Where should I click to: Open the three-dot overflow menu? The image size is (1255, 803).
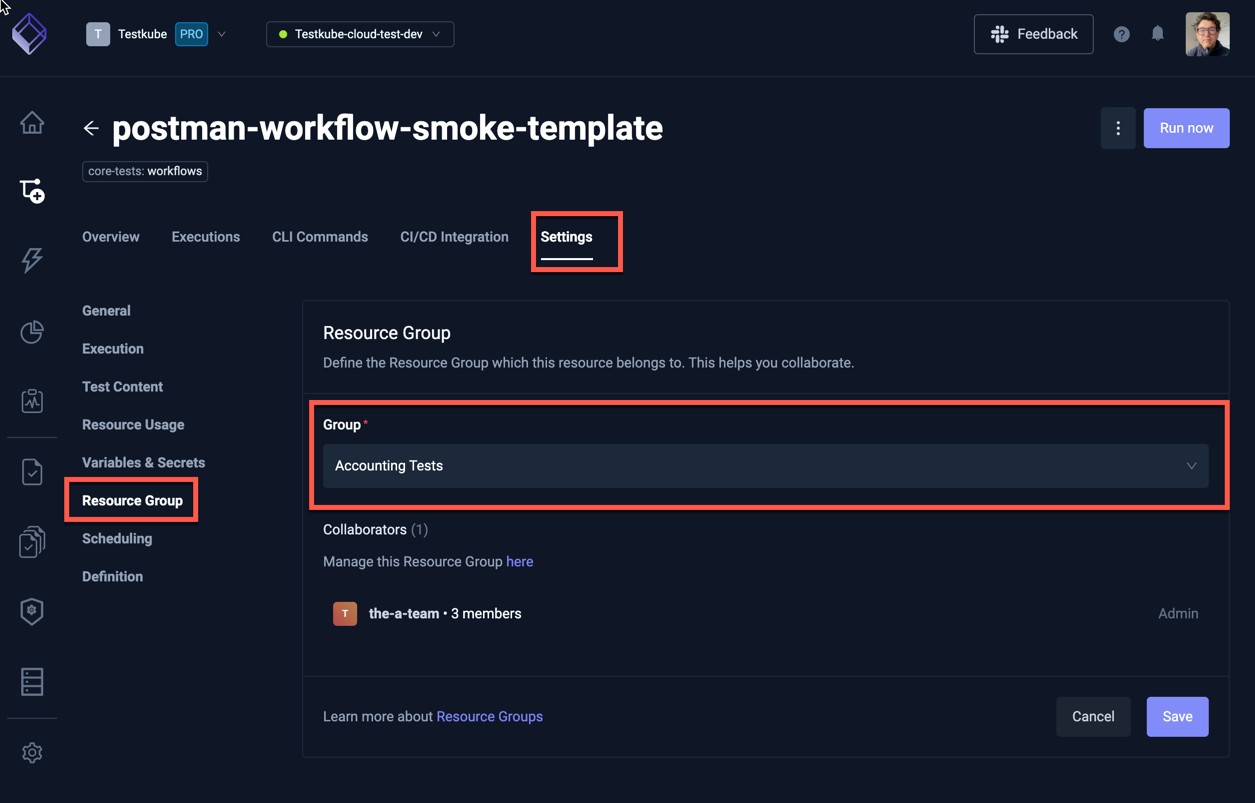tap(1118, 128)
